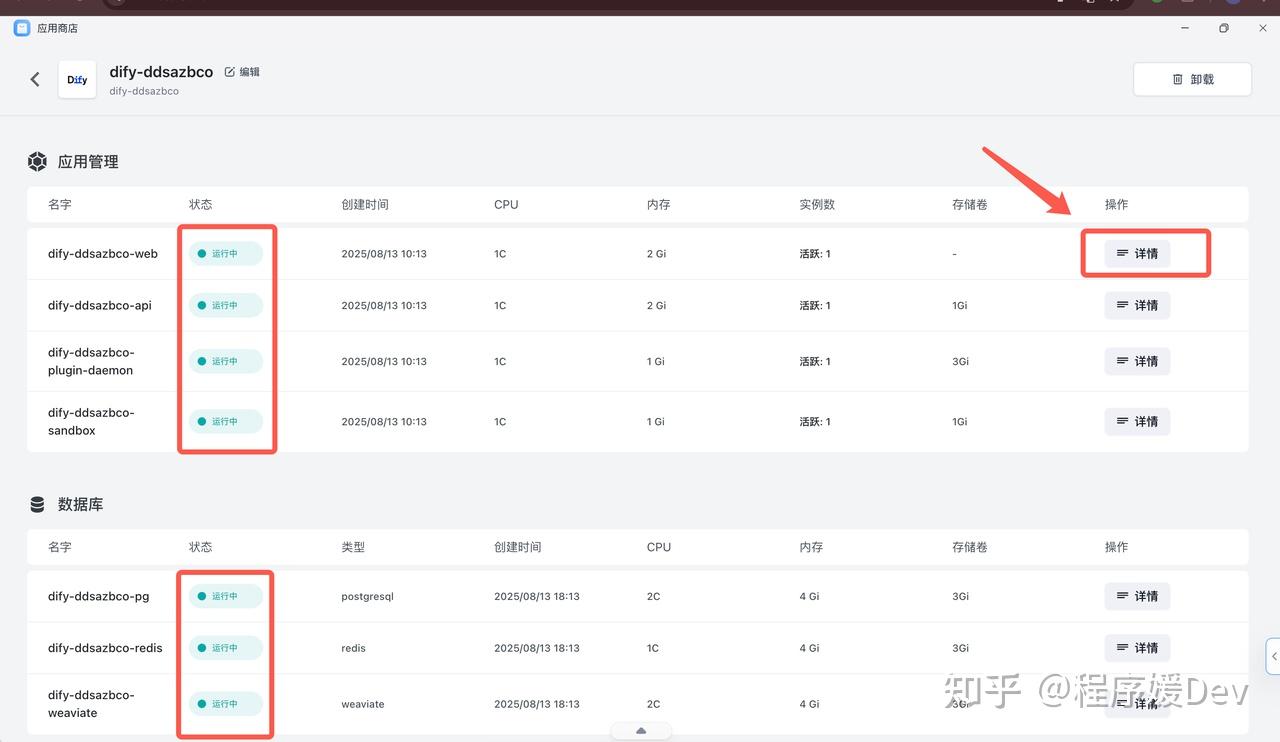Click the 卸载 uninstall button
Viewport: 1280px width, 742px height.
click(x=1192, y=78)
